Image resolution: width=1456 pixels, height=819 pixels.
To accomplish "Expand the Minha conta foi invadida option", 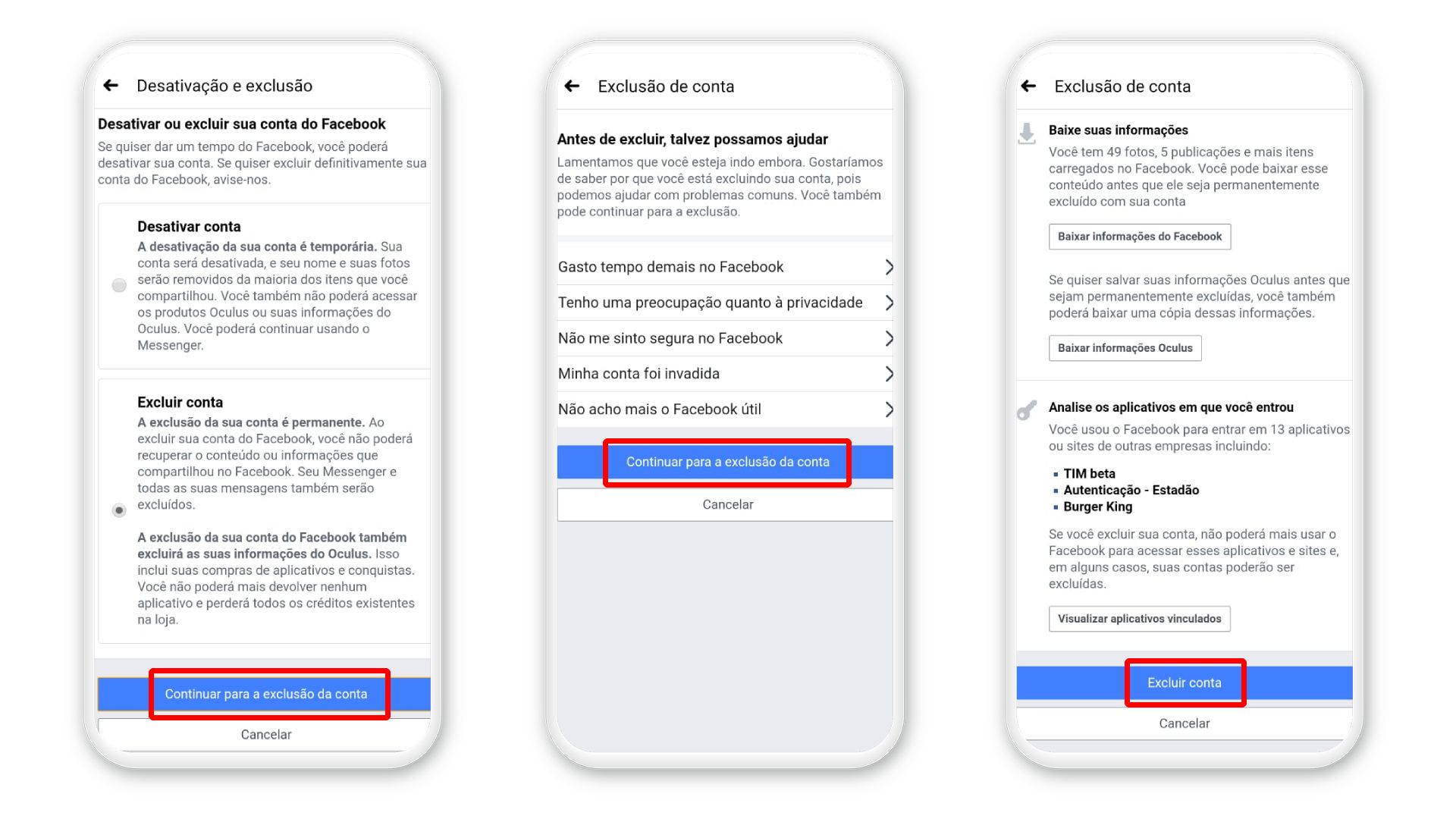I will [888, 372].
